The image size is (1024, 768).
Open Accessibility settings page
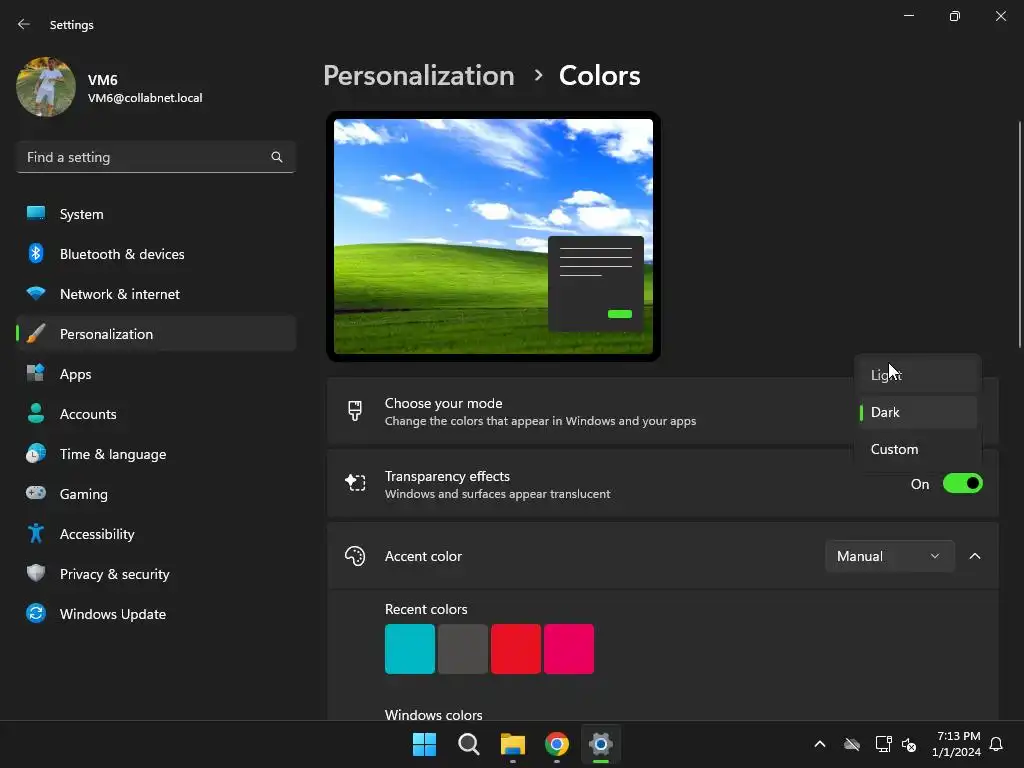[x=156, y=534]
